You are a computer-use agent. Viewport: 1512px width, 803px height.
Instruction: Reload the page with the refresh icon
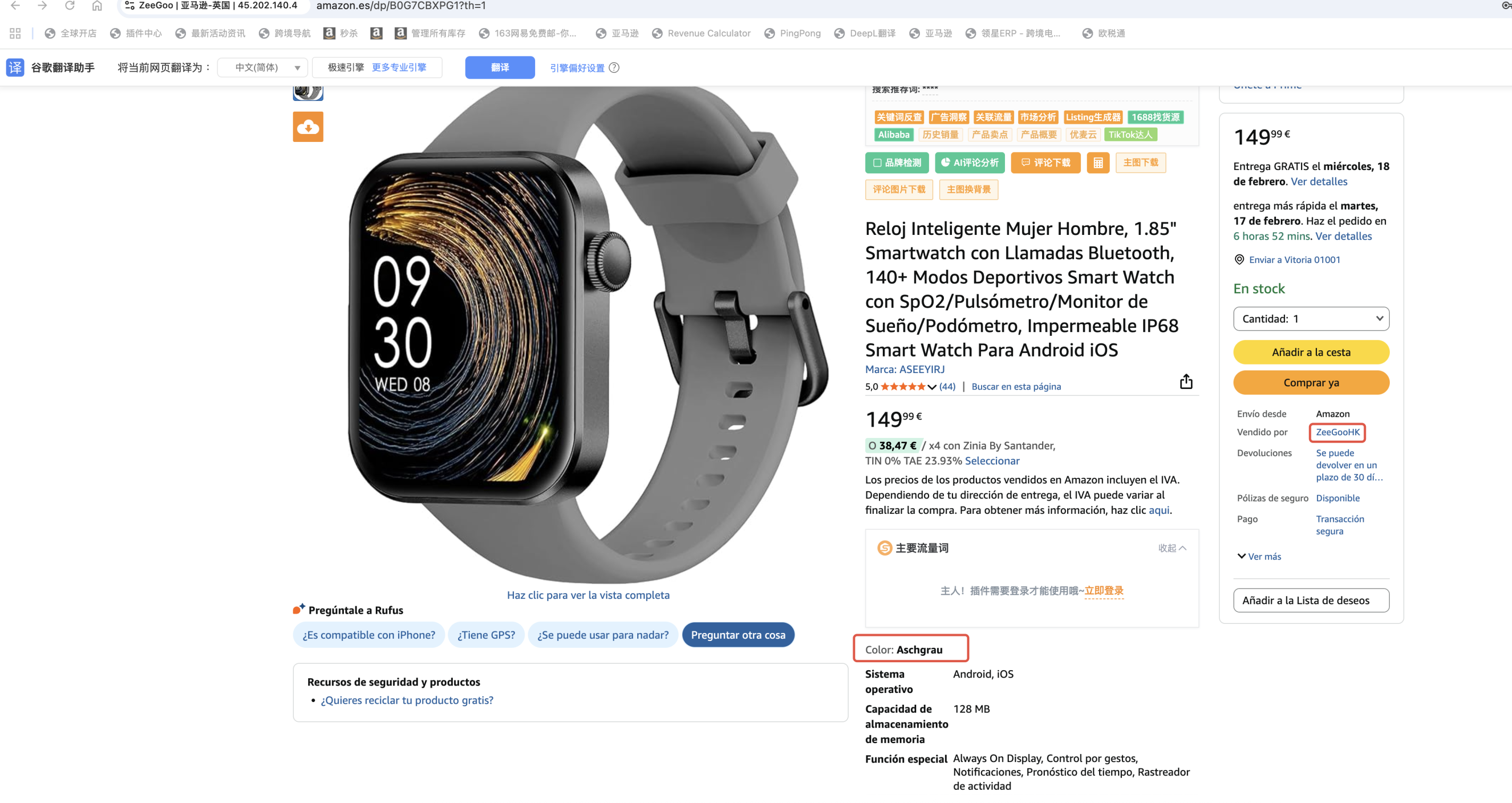click(69, 6)
